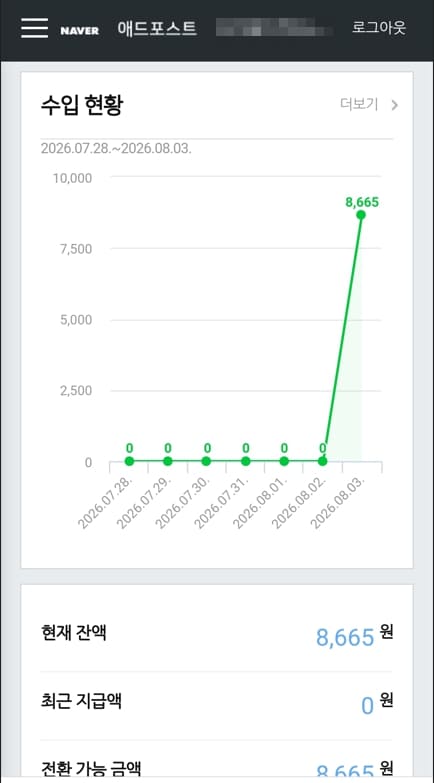The image size is (434, 783).
Task: Click the 로그아웃 logout link
Action: 379,27
